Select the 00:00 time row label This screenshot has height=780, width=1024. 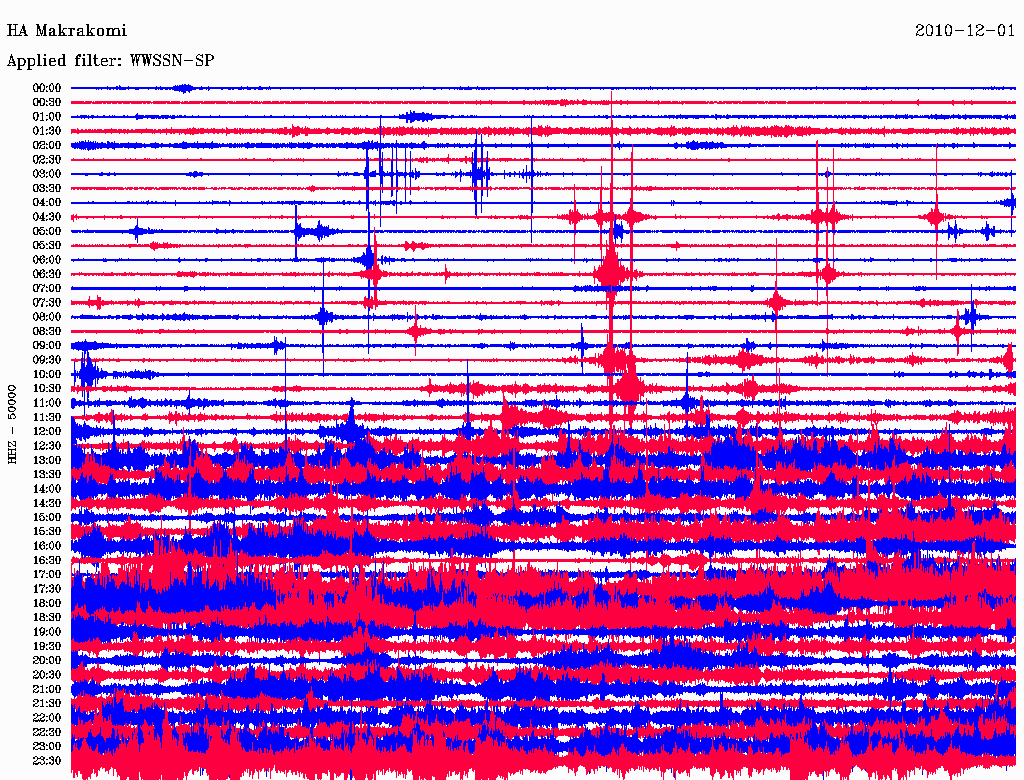point(47,88)
